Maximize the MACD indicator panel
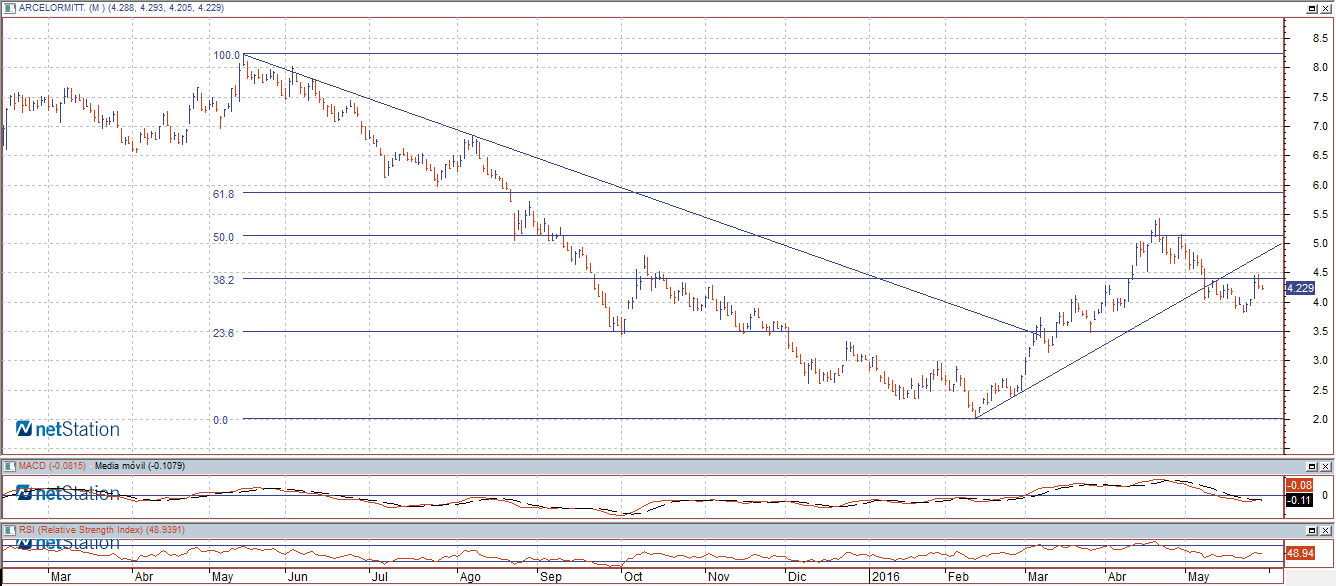Viewport: 1336px width, 586px height. 1312,466
